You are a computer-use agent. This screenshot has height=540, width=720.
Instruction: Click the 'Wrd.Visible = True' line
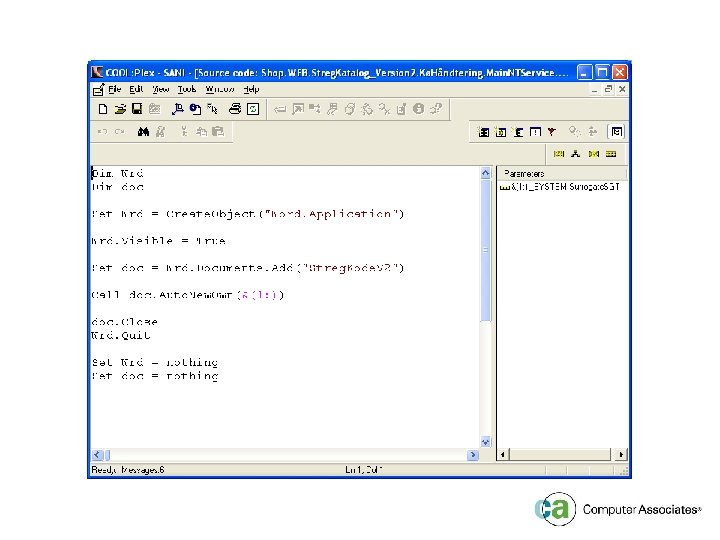tap(158, 241)
